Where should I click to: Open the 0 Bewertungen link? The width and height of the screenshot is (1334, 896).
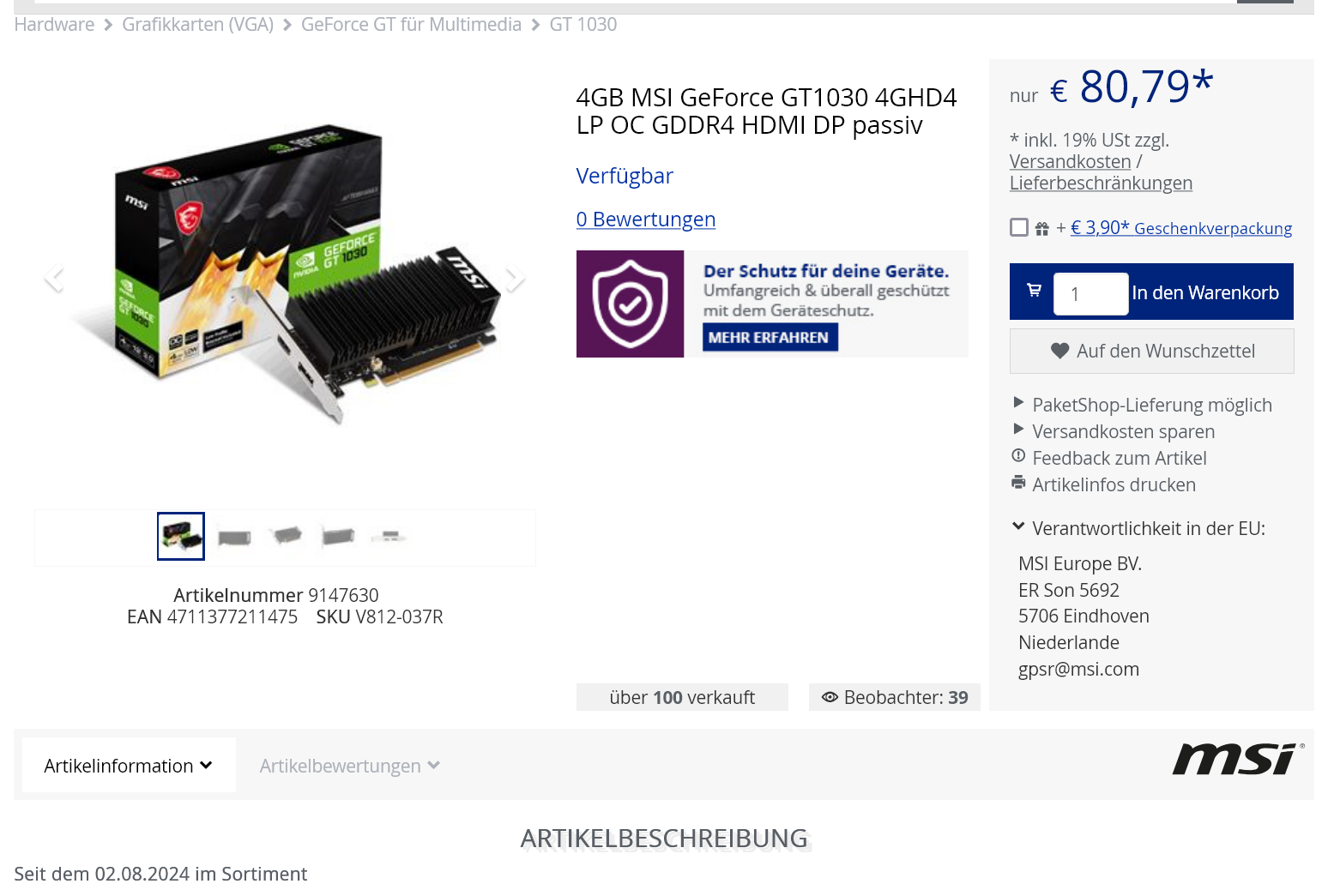pyautogui.click(x=646, y=219)
